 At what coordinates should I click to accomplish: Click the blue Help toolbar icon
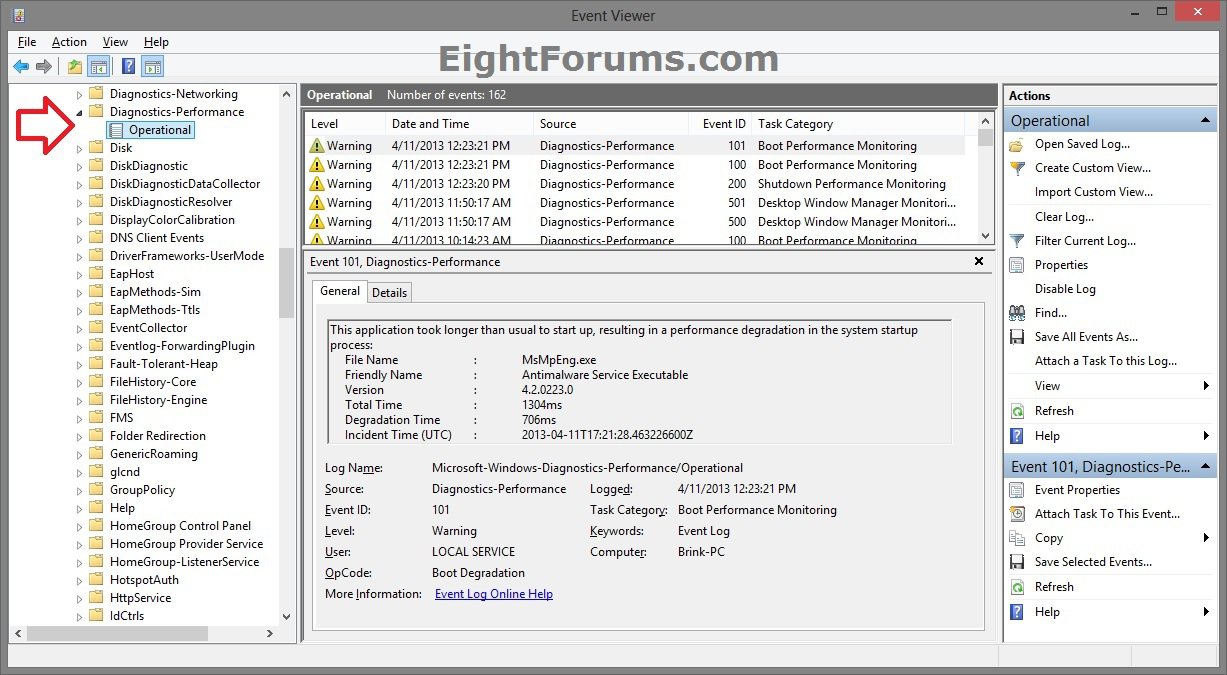(128, 67)
